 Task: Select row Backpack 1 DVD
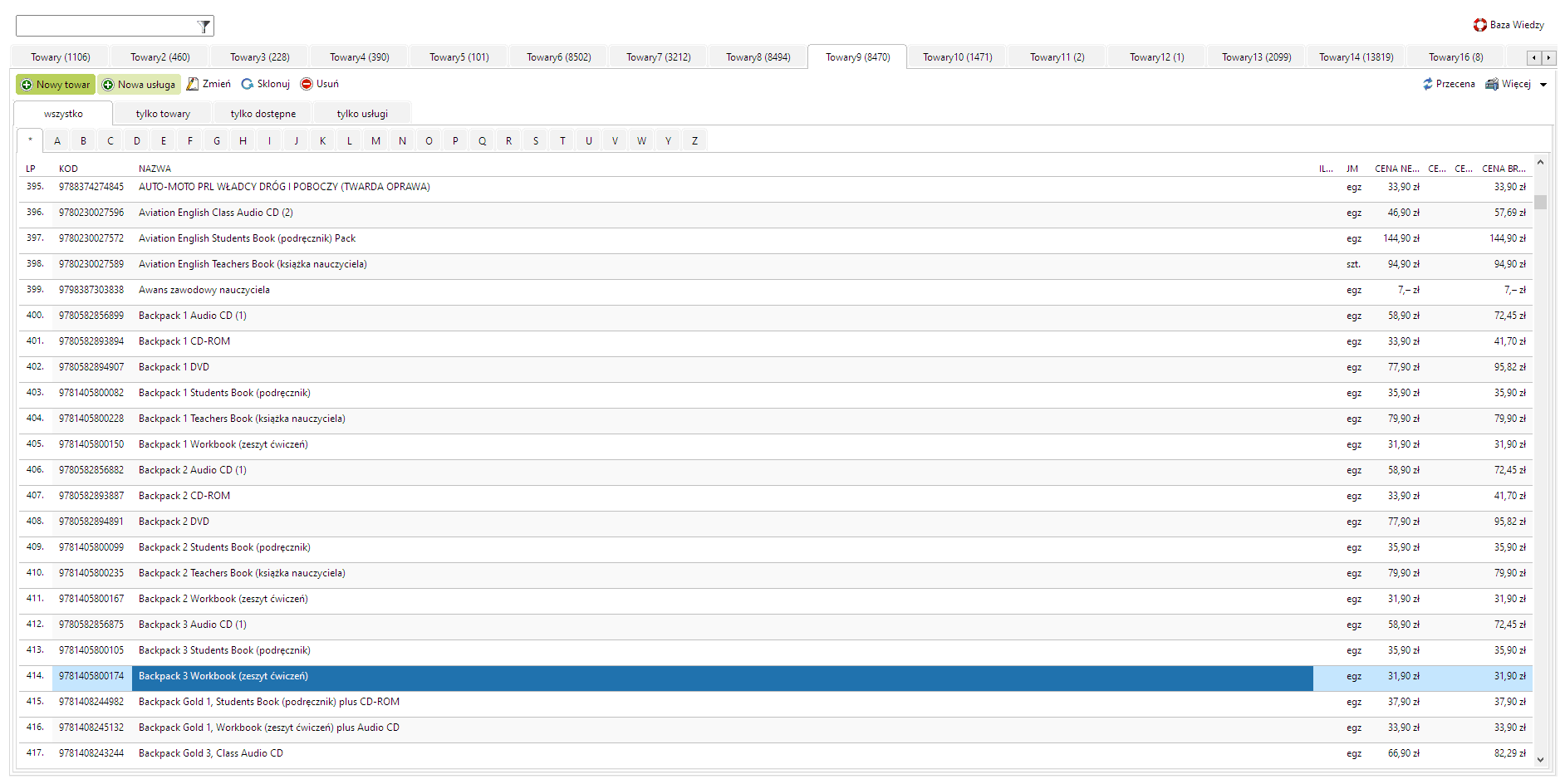coord(174,367)
